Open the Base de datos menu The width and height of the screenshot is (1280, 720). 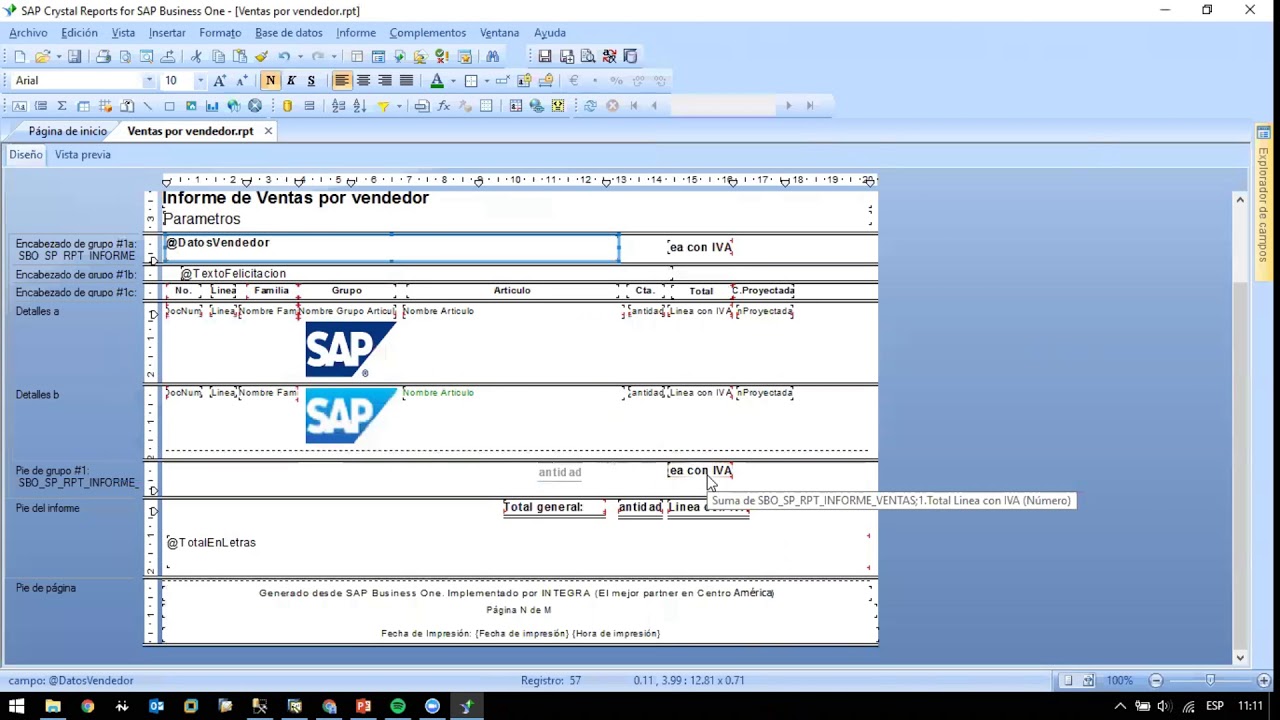point(288,33)
